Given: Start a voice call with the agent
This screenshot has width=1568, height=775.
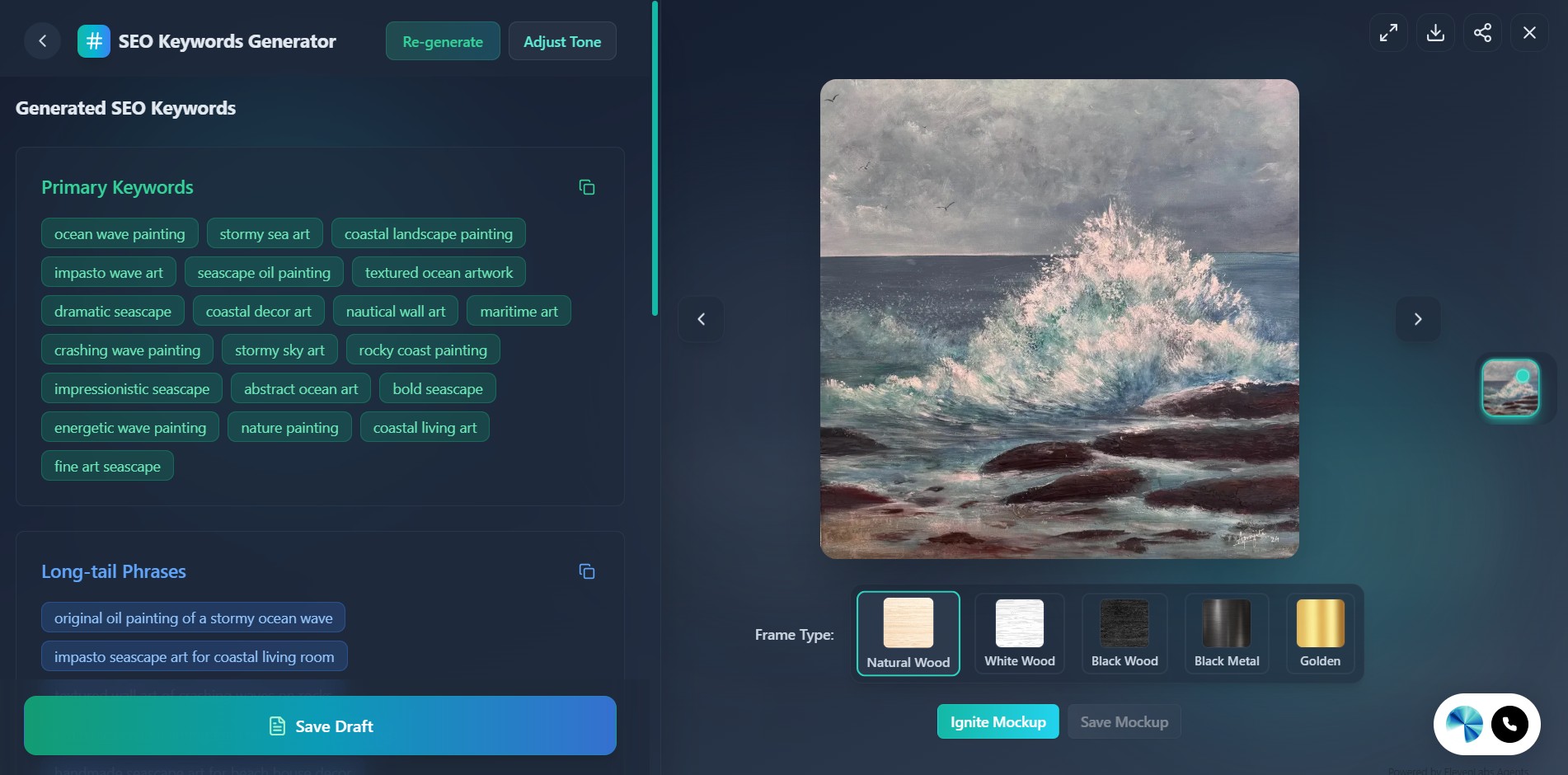Looking at the screenshot, I should pyautogui.click(x=1509, y=725).
